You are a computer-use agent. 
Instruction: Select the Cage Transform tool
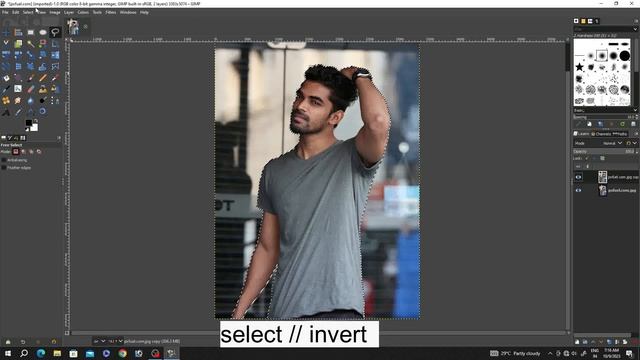pos(55,66)
